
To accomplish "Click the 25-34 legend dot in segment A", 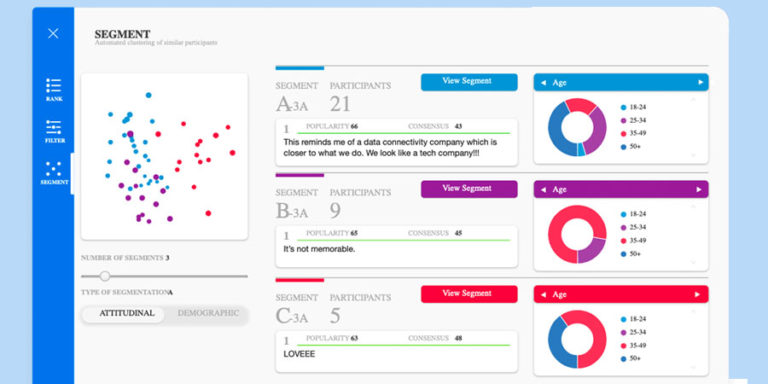I will (x=624, y=120).
